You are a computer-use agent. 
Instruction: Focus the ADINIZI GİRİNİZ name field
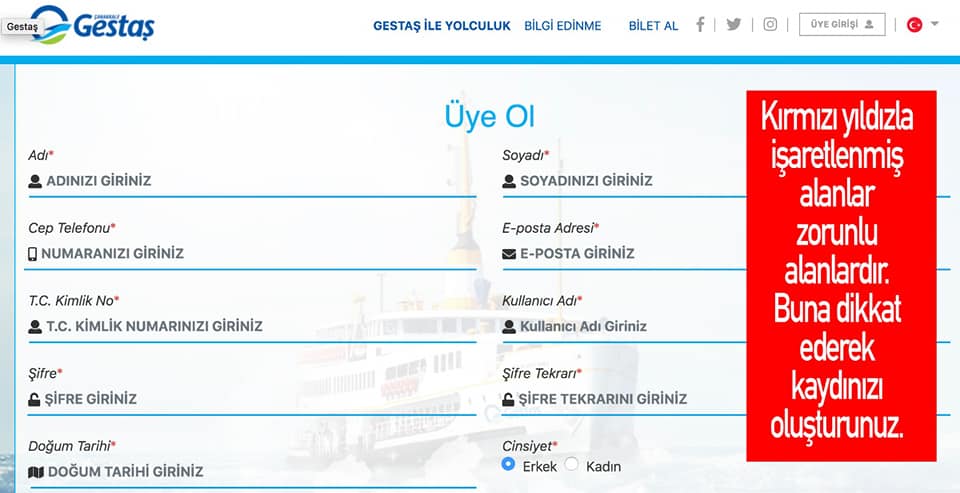pos(252,181)
